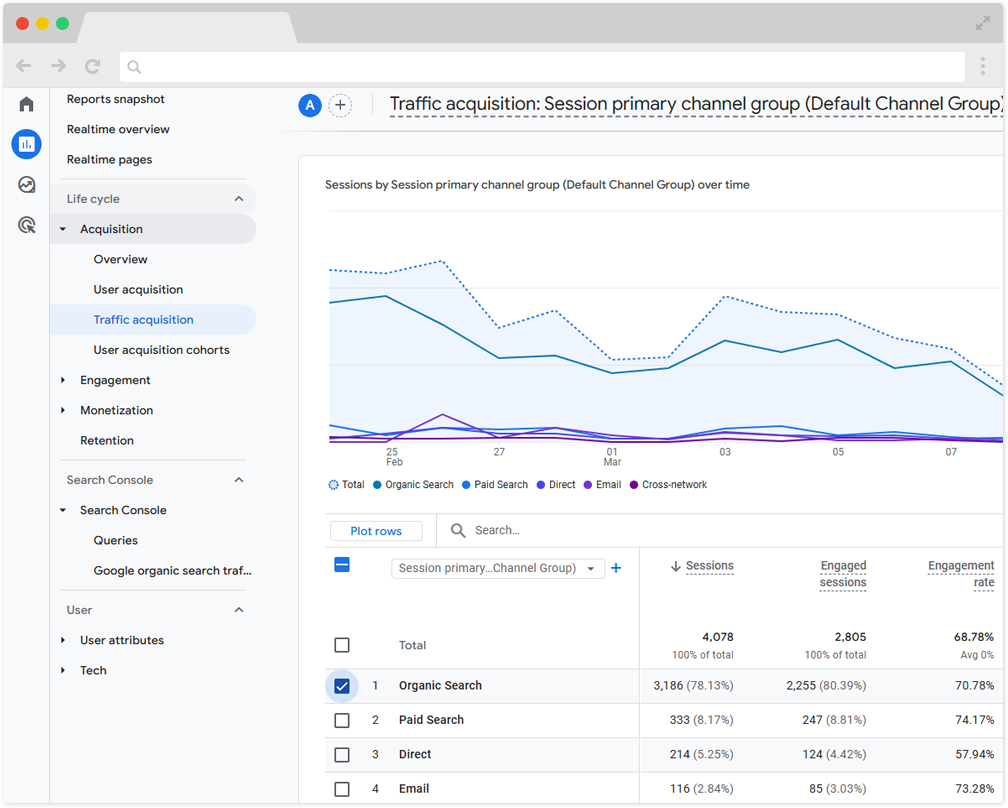1008x808 pixels.
Task: Open Google organic search traffic report
Action: pyautogui.click(x=172, y=570)
